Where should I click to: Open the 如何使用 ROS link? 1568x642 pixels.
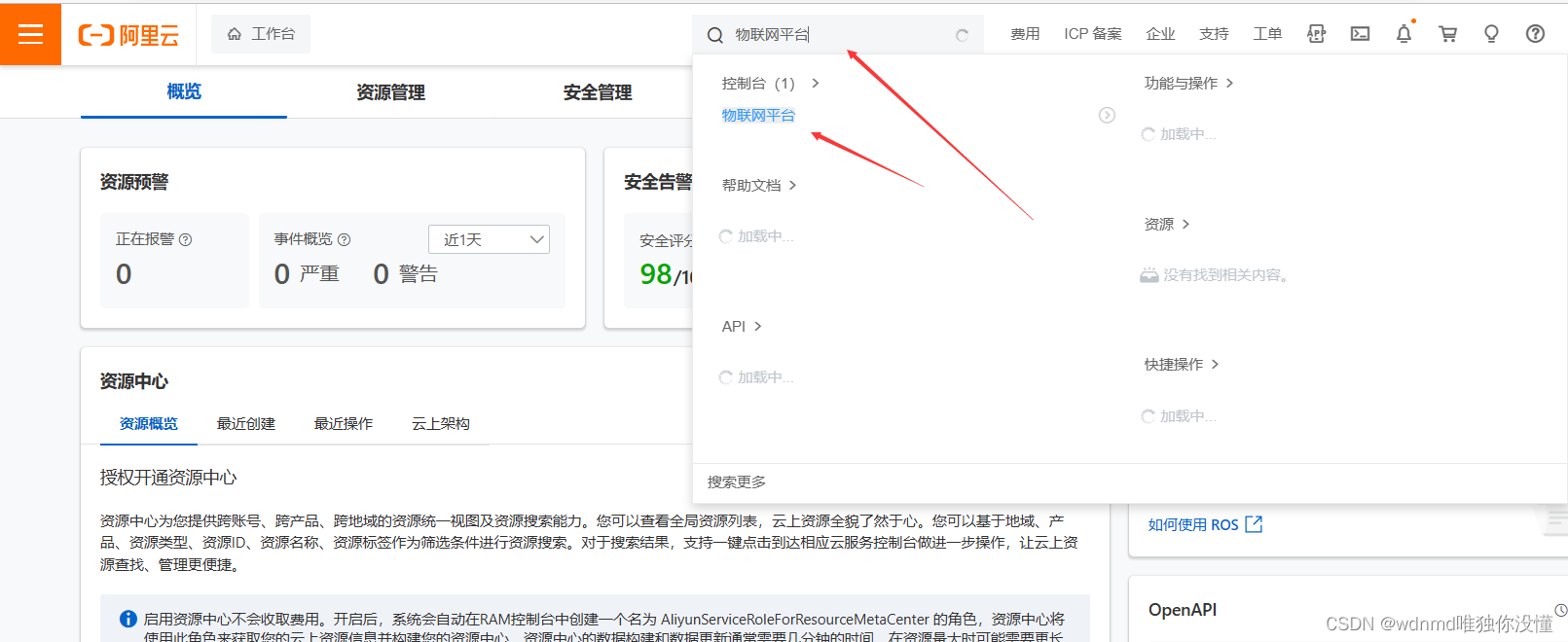1193,525
